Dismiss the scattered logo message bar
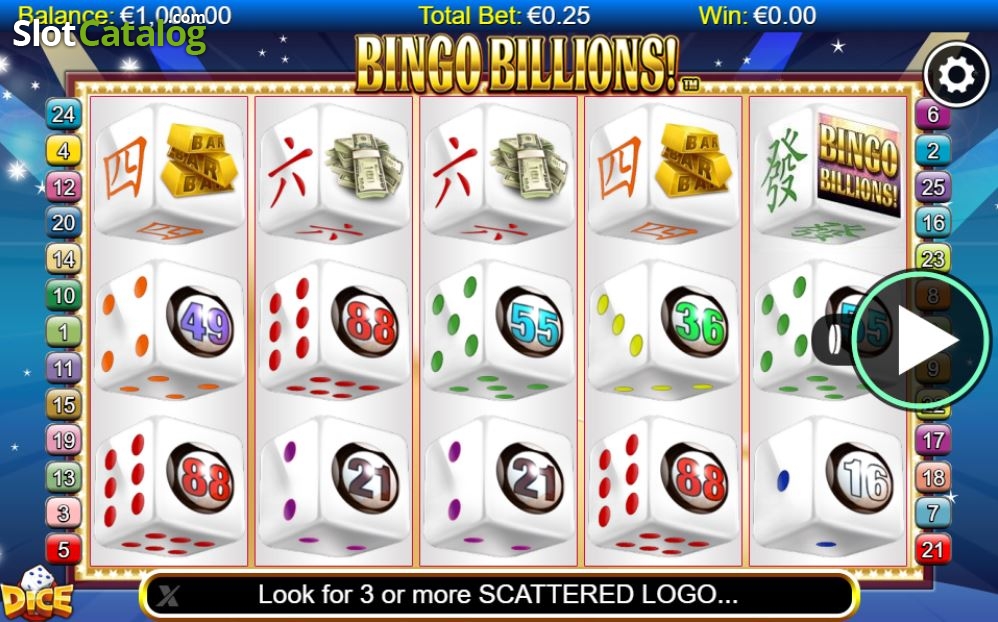This screenshot has height=622, width=998. coord(169,596)
